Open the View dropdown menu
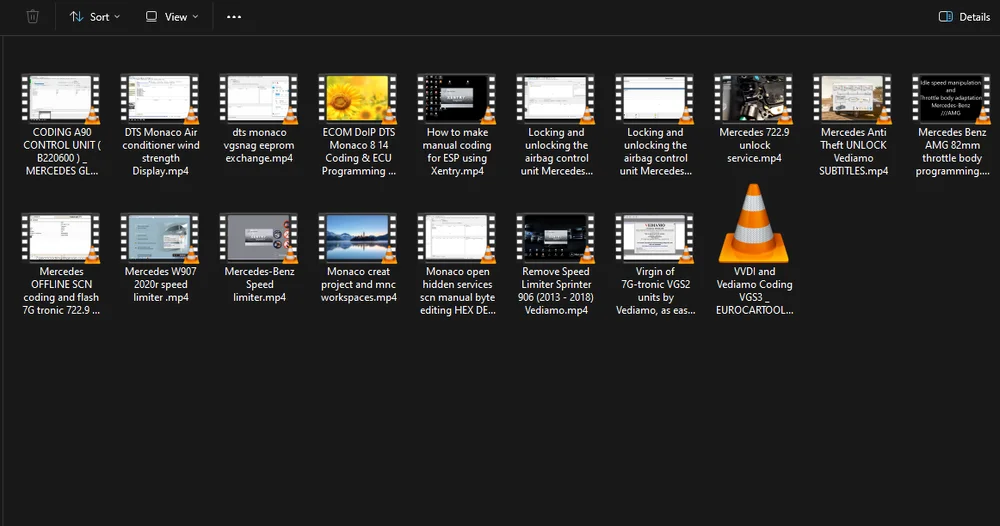The height and width of the screenshot is (526, 1000). (x=172, y=17)
